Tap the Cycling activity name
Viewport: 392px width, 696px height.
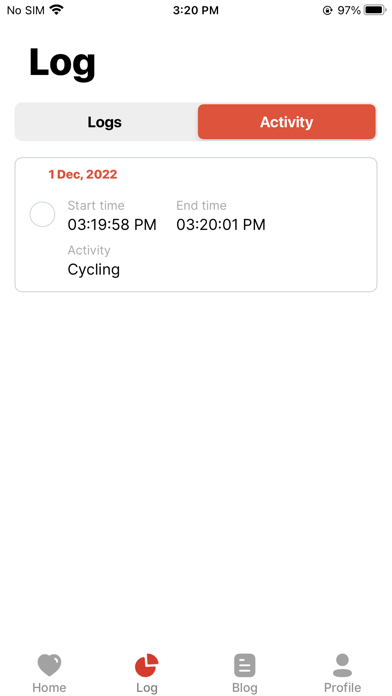pos(94,269)
